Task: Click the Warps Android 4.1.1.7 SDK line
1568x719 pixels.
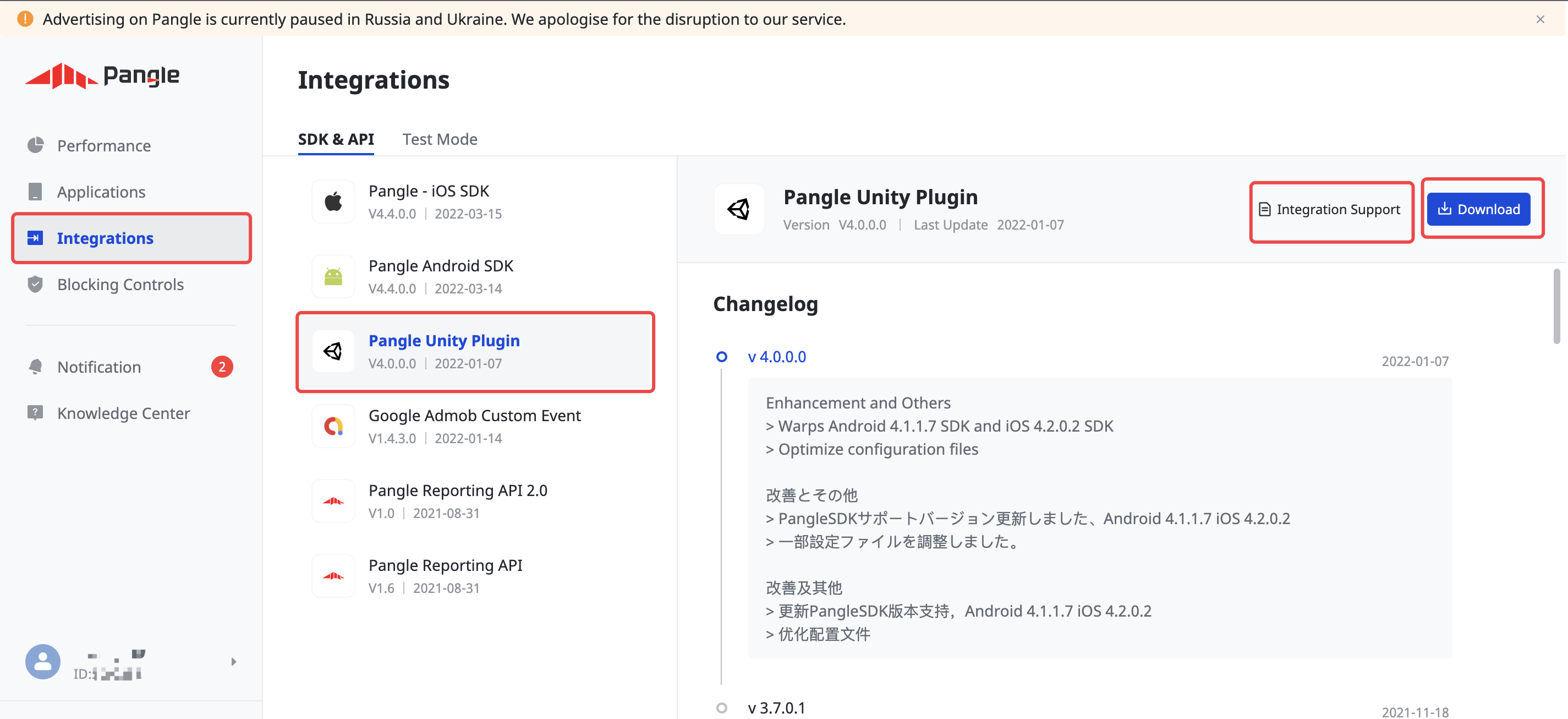Action: [939, 427]
